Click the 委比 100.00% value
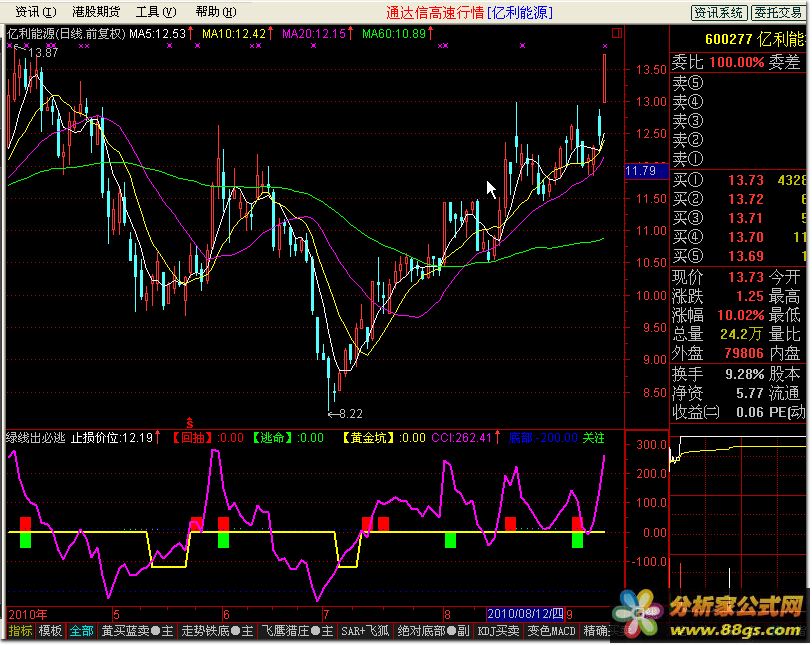The image size is (812, 645). click(x=736, y=63)
